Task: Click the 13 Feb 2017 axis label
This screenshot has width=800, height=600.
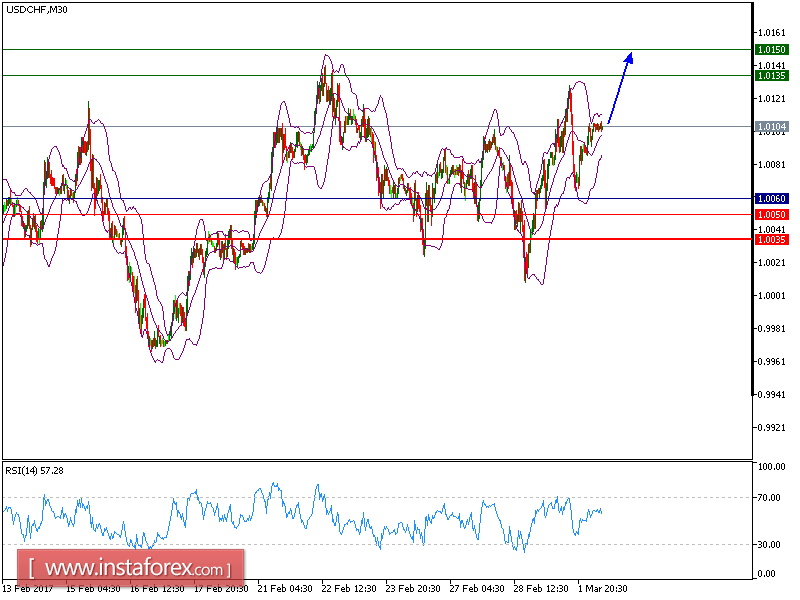Action: [30, 588]
